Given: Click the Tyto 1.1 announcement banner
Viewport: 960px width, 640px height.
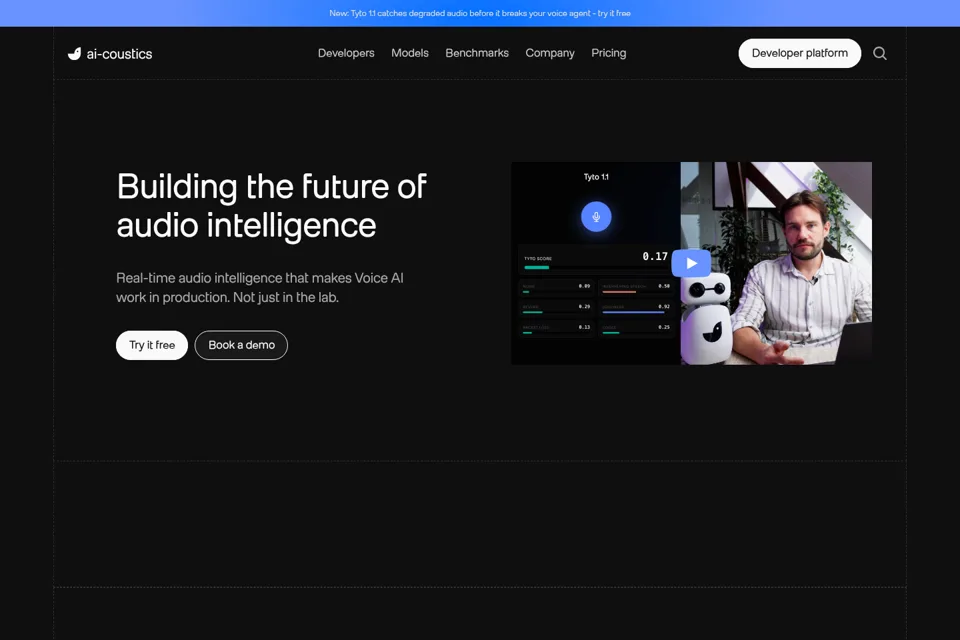Looking at the screenshot, I should pyautogui.click(x=480, y=13).
